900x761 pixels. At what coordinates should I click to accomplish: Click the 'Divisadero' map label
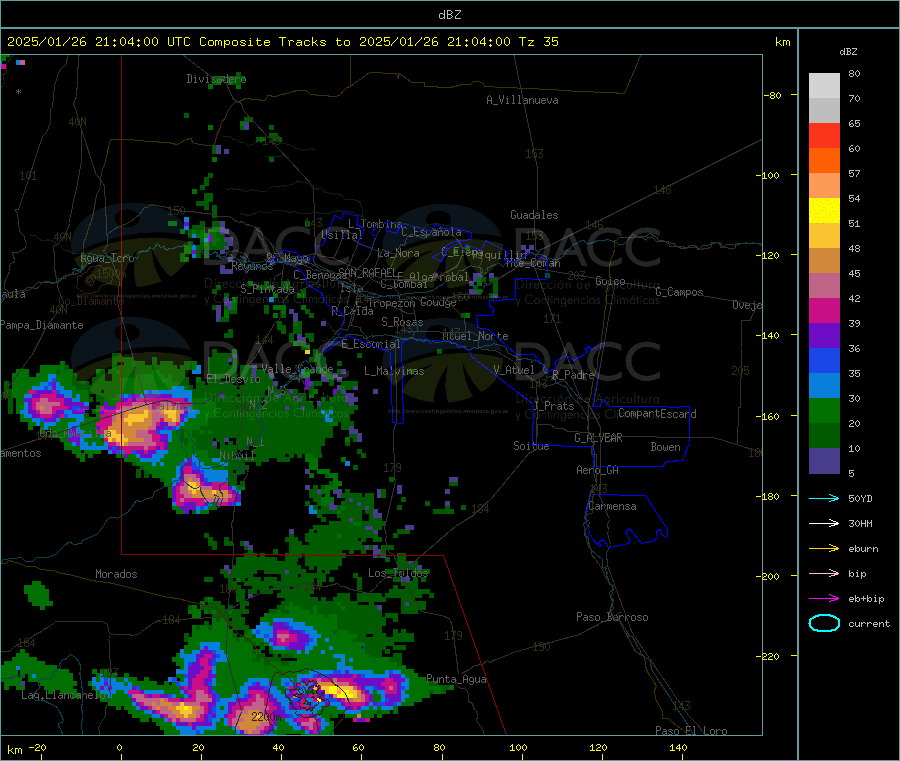click(216, 79)
